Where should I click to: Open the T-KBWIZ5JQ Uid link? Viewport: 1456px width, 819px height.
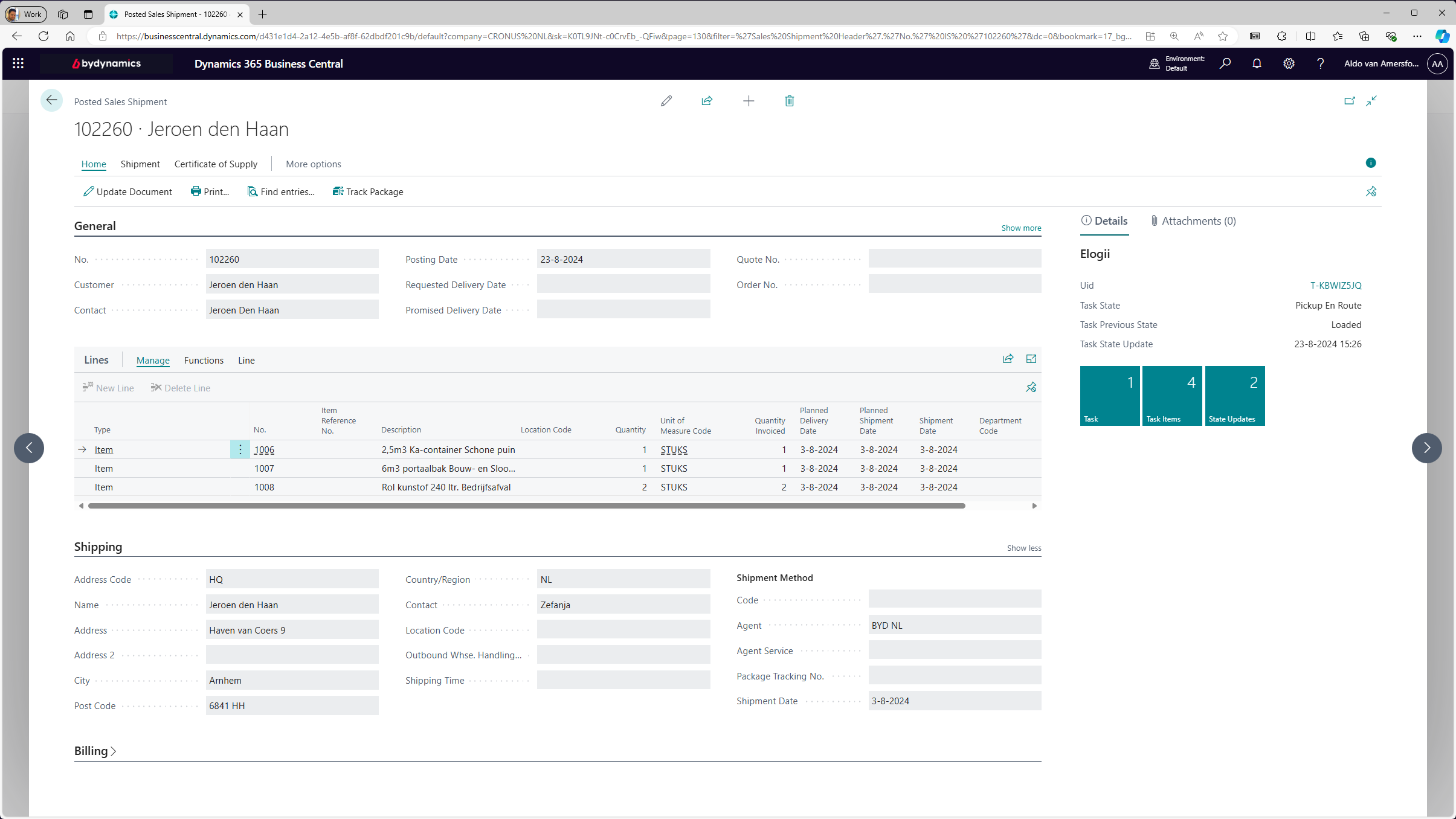(x=1335, y=285)
